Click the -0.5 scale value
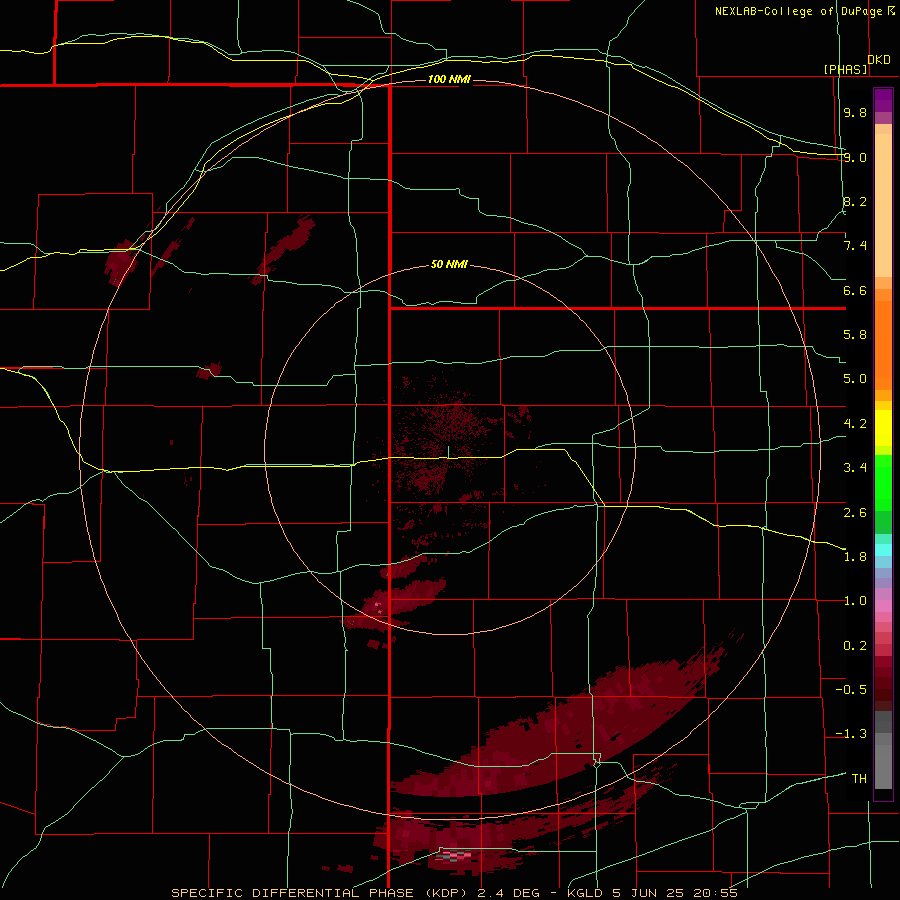 [851, 690]
